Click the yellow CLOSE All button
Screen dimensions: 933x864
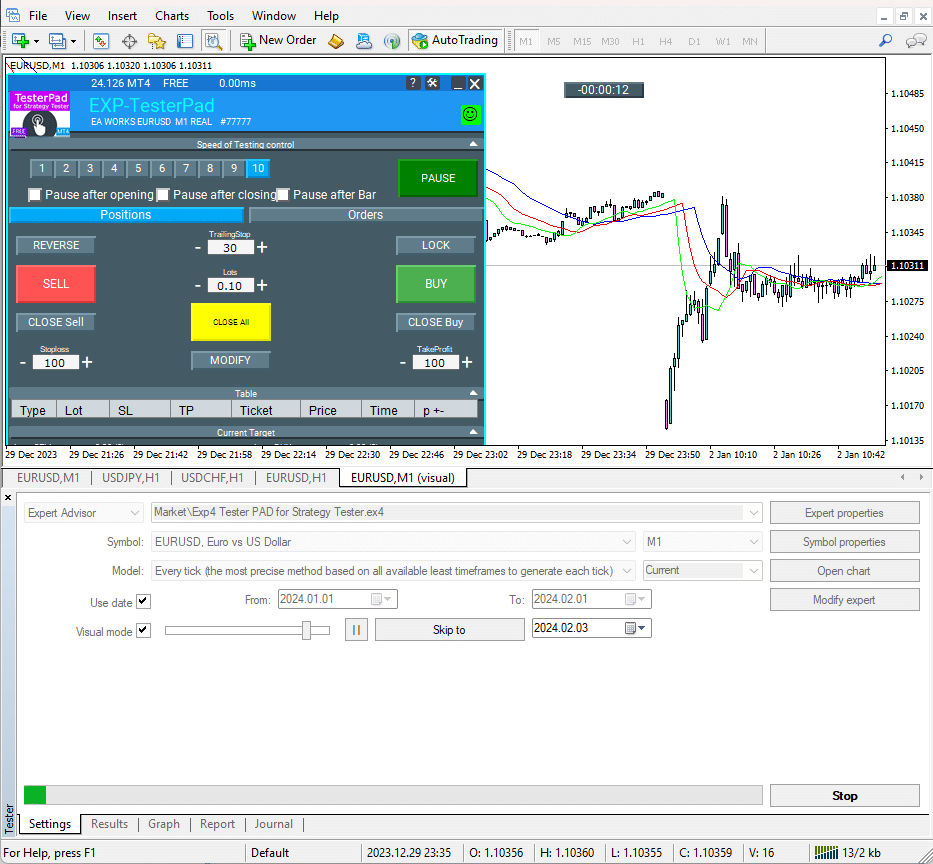pos(230,322)
